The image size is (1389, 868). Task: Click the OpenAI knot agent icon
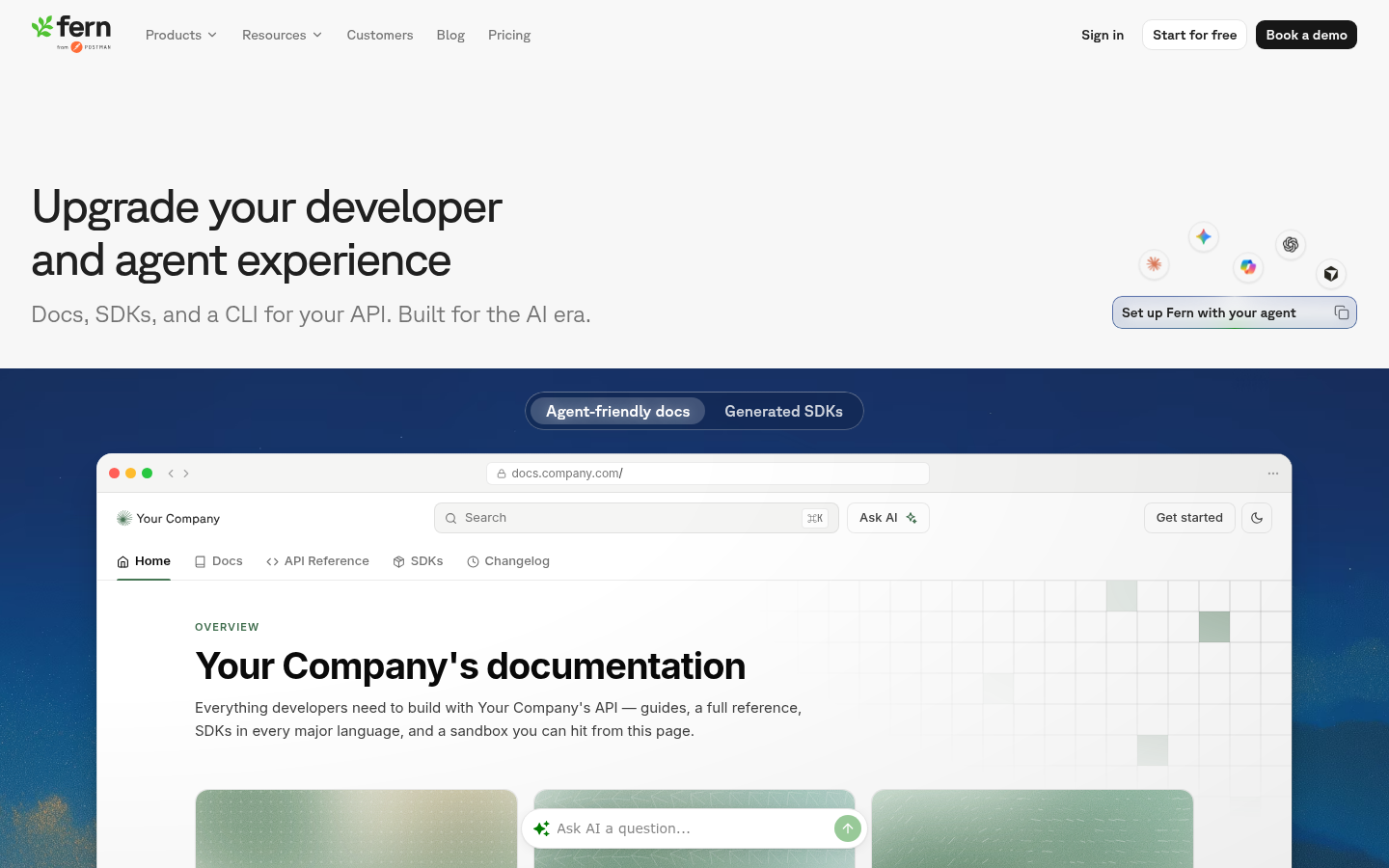(x=1291, y=245)
